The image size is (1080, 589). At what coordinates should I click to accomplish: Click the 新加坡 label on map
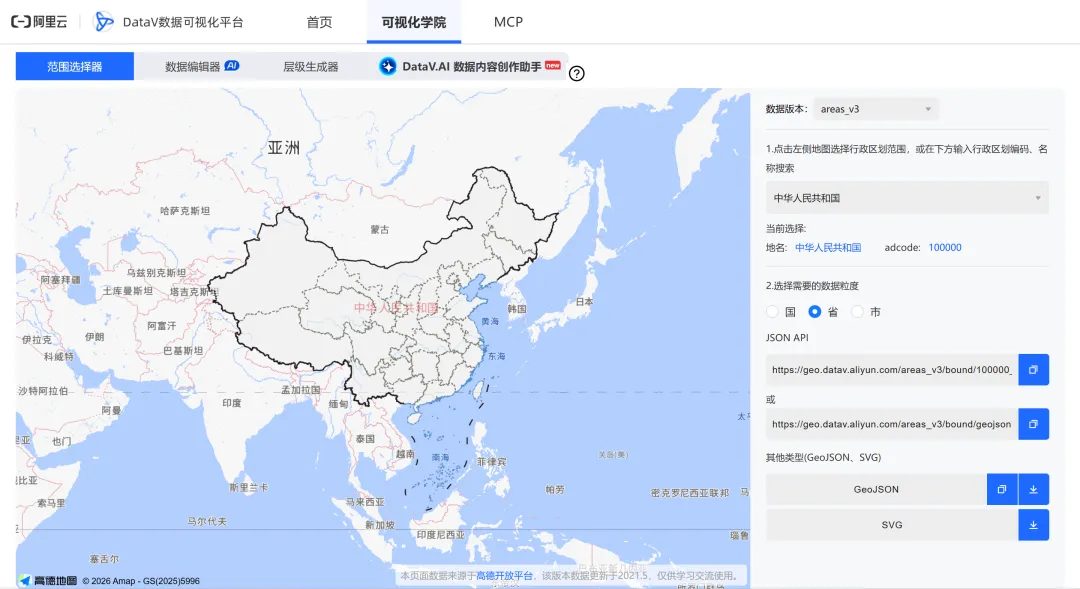[380, 525]
